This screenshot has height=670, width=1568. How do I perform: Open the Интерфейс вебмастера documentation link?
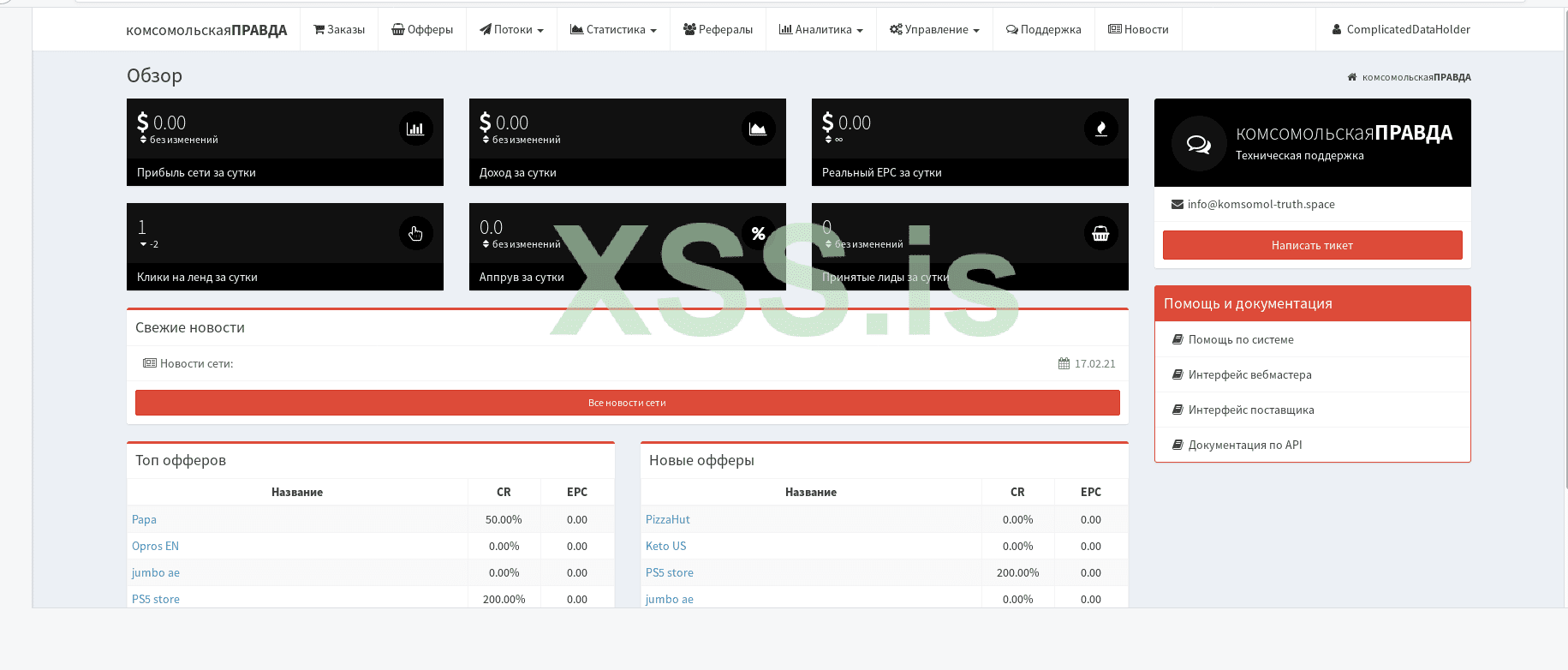pyautogui.click(x=1249, y=374)
